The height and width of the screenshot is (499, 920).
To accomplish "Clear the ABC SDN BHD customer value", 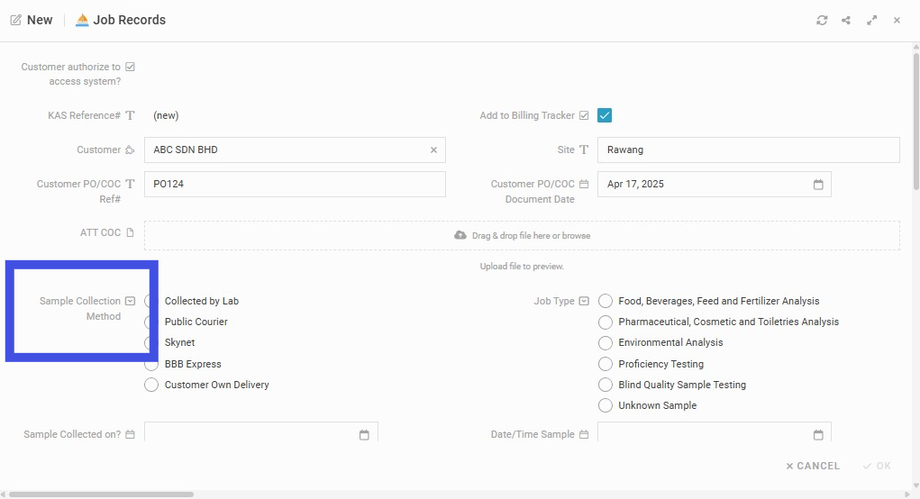I will (434, 150).
